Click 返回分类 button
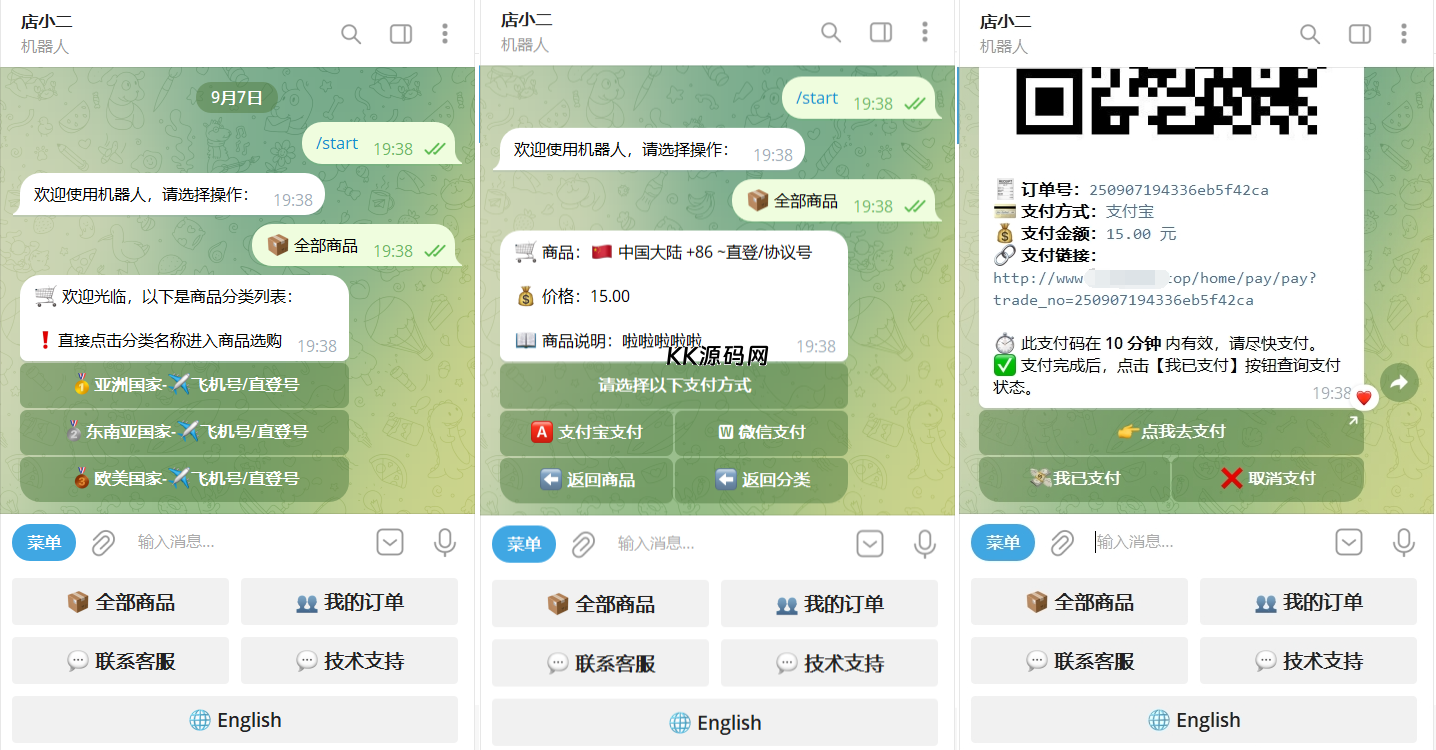Viewport: 1436px width, 750px height. point(761,480)
